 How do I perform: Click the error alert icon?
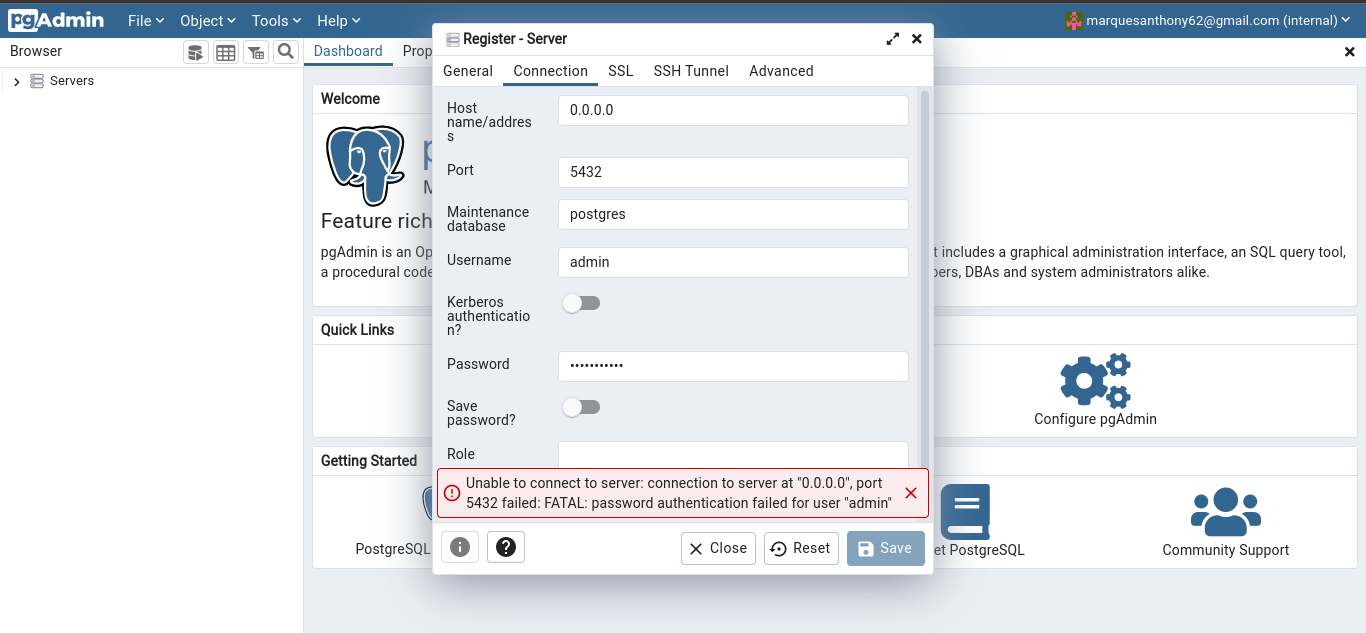pyautogui.click(x=452, y=493)
